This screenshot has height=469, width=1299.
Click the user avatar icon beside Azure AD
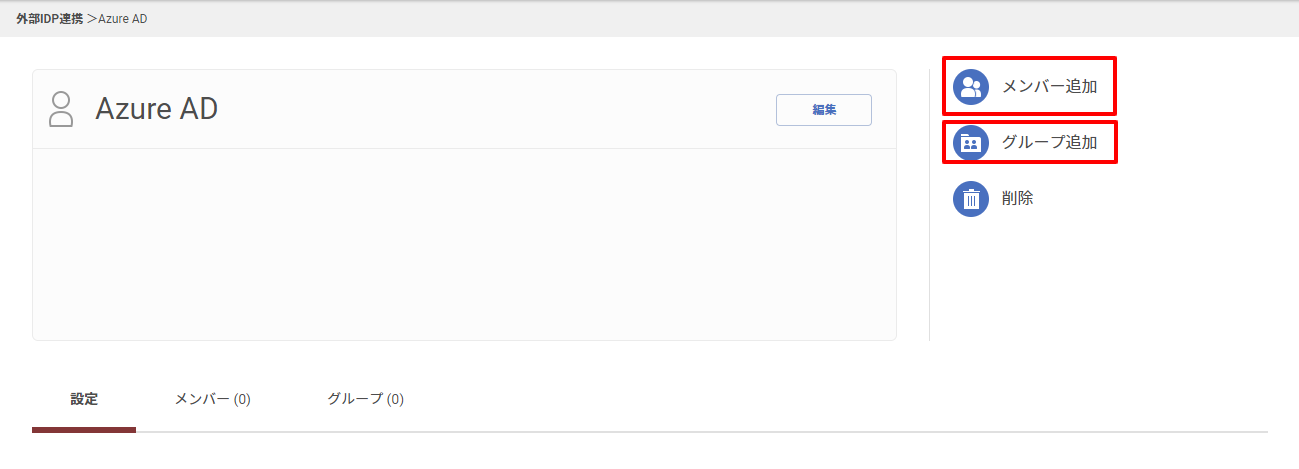(x=61, y=109)
